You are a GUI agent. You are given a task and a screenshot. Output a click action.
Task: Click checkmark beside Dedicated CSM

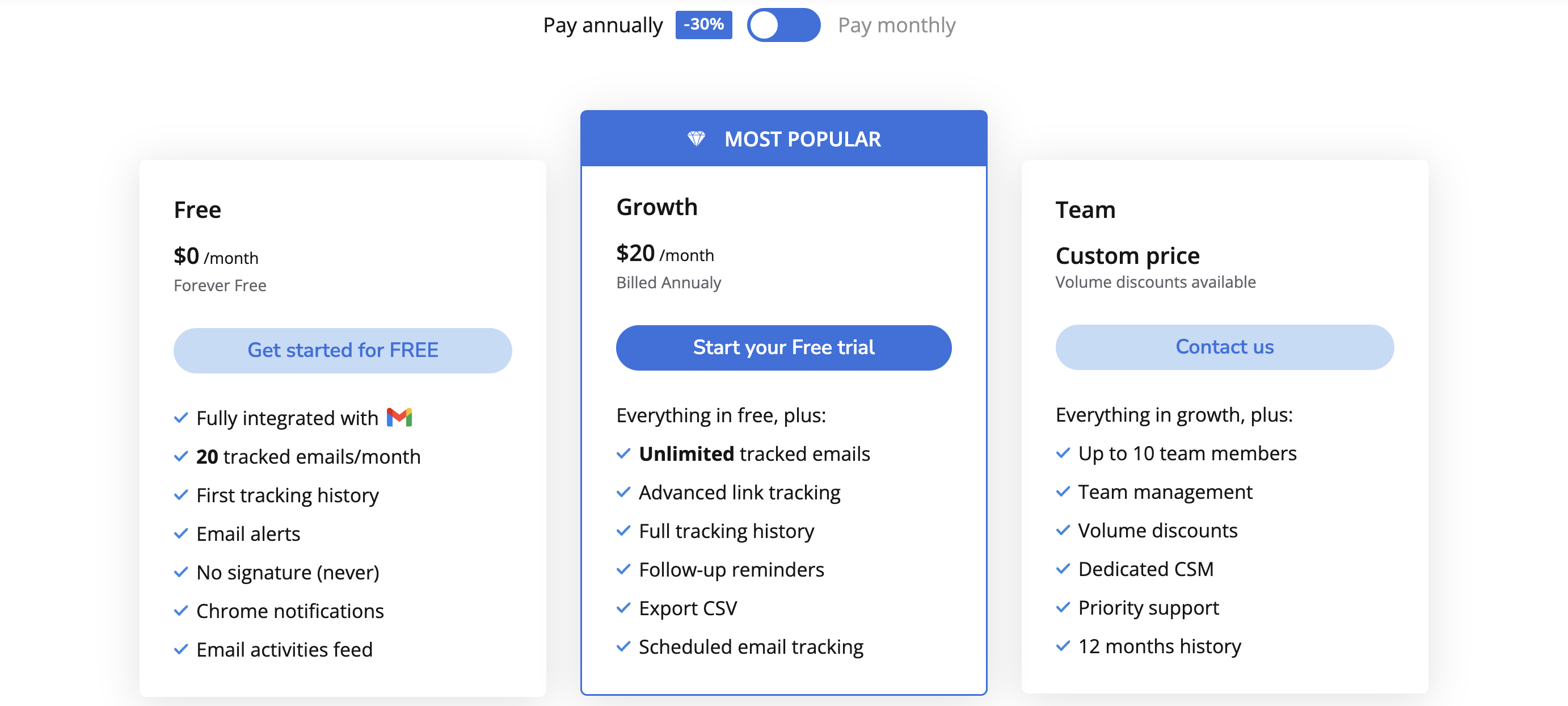[1063, 568]
